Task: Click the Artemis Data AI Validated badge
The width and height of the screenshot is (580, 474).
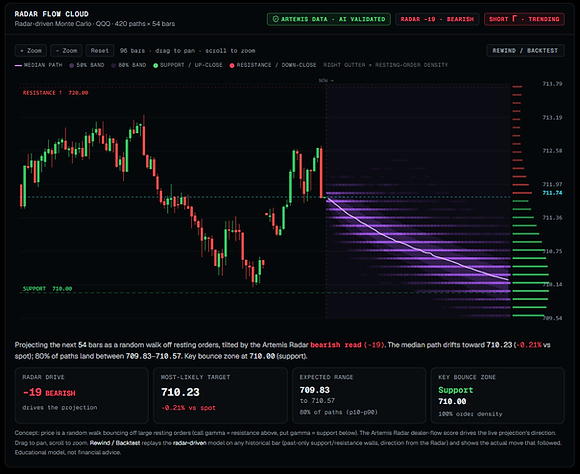Action: click(328, 19)
